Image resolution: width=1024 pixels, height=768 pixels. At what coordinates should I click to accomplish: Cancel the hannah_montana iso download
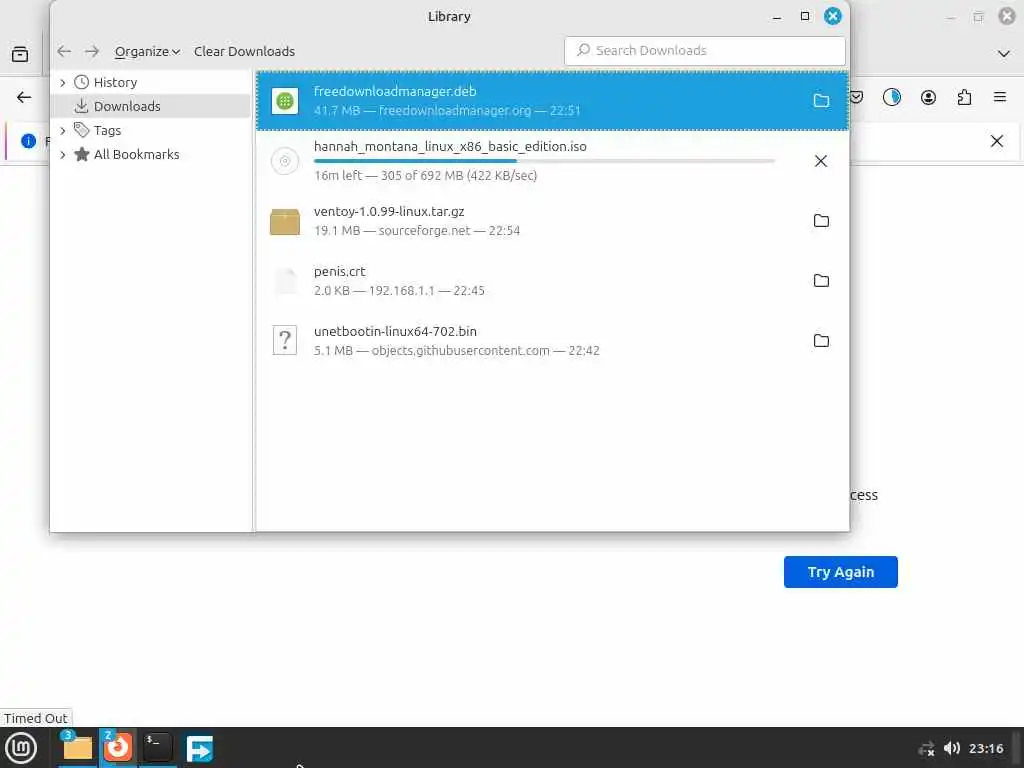pyautogui.click(x=821, y=161)
